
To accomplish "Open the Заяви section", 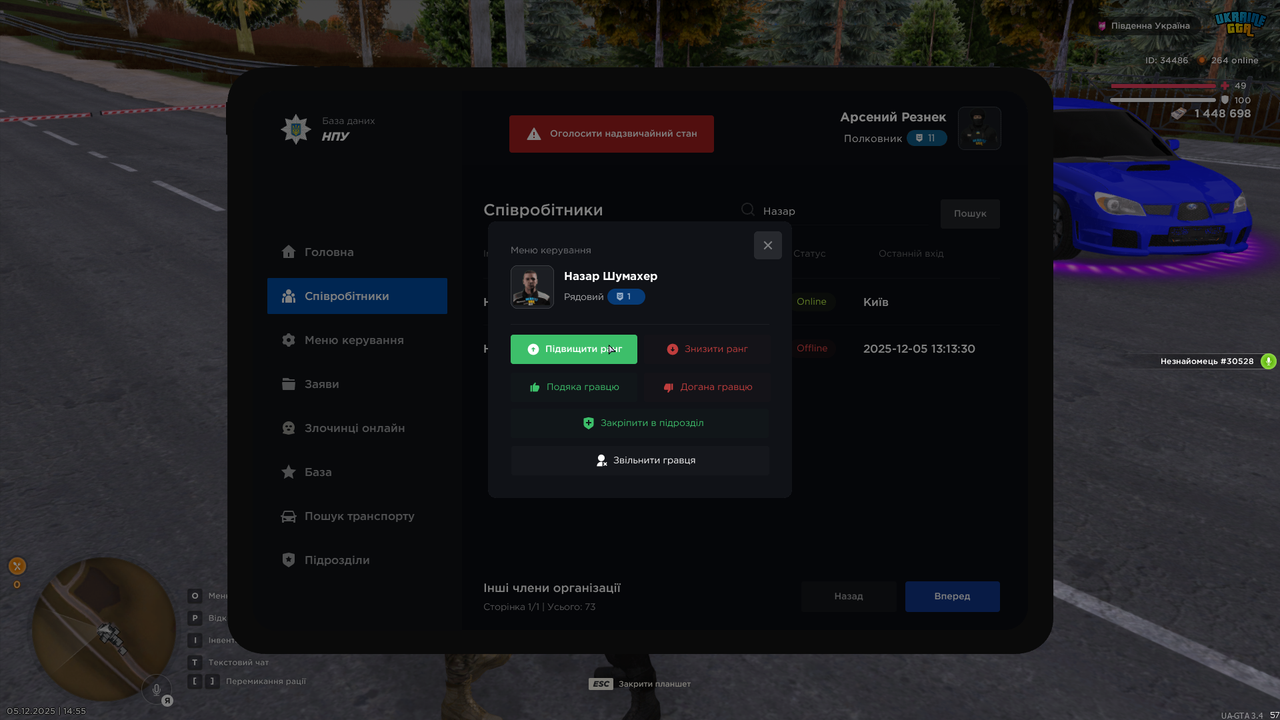I will click(357, 384).
